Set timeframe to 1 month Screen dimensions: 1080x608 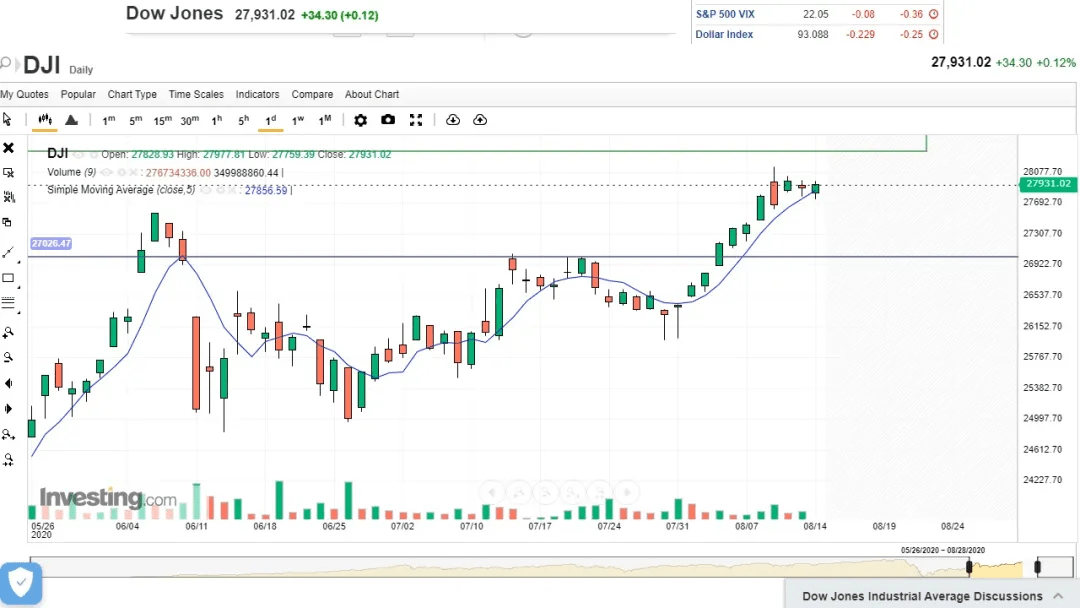(325, 120)
